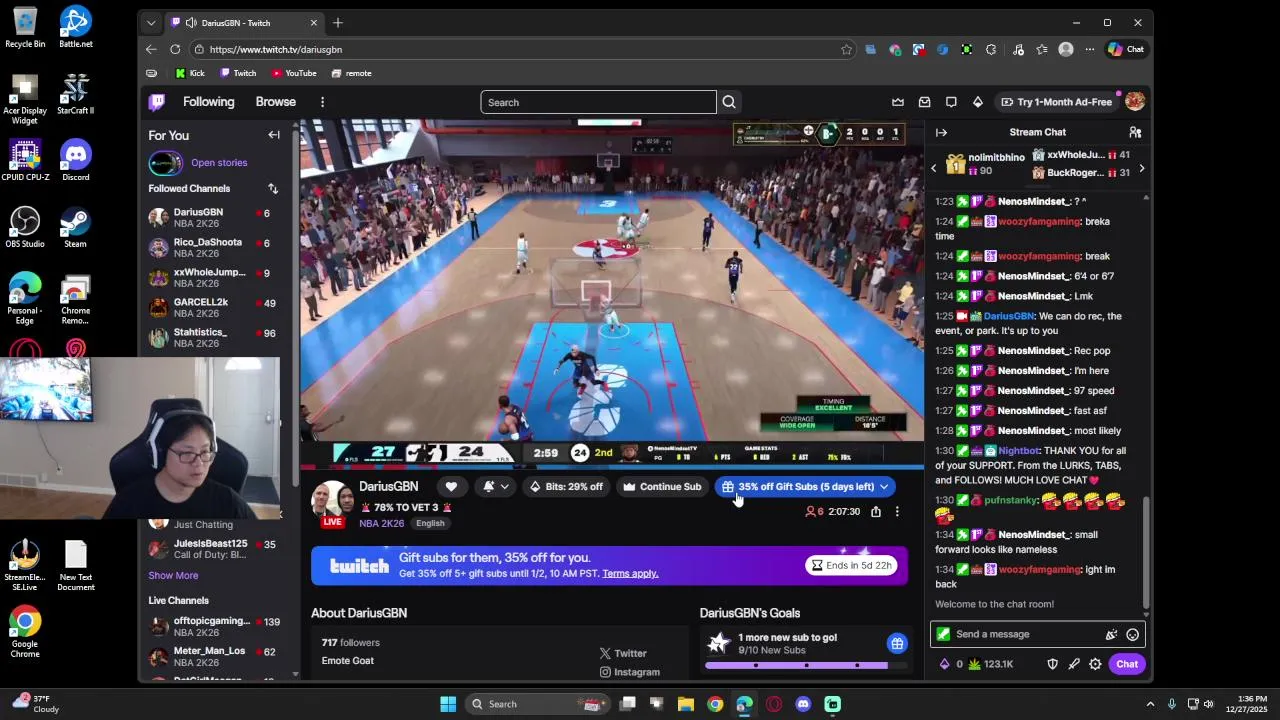Screen dimensions: 1280x720
Task: Mute the browser tab audio icon
Action: (x=190, y=23)
